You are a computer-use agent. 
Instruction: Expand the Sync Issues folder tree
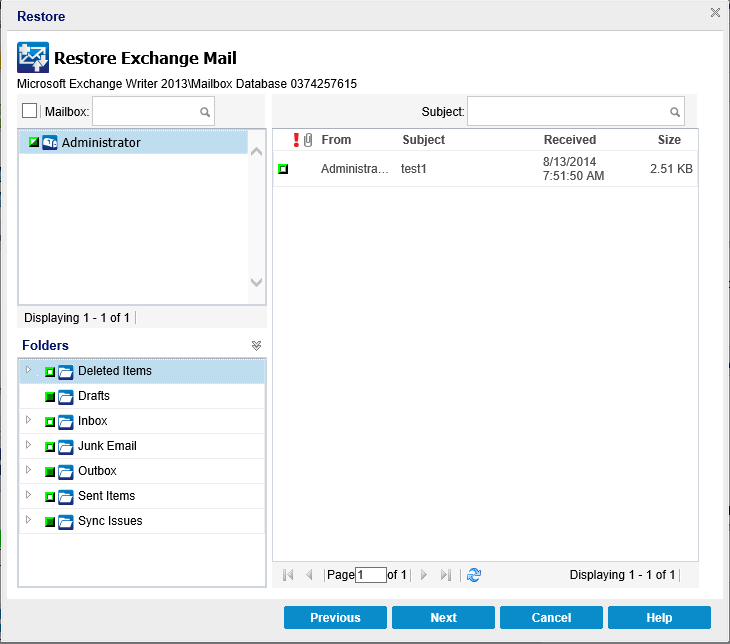pyautogui.click(x=28, y=521)
